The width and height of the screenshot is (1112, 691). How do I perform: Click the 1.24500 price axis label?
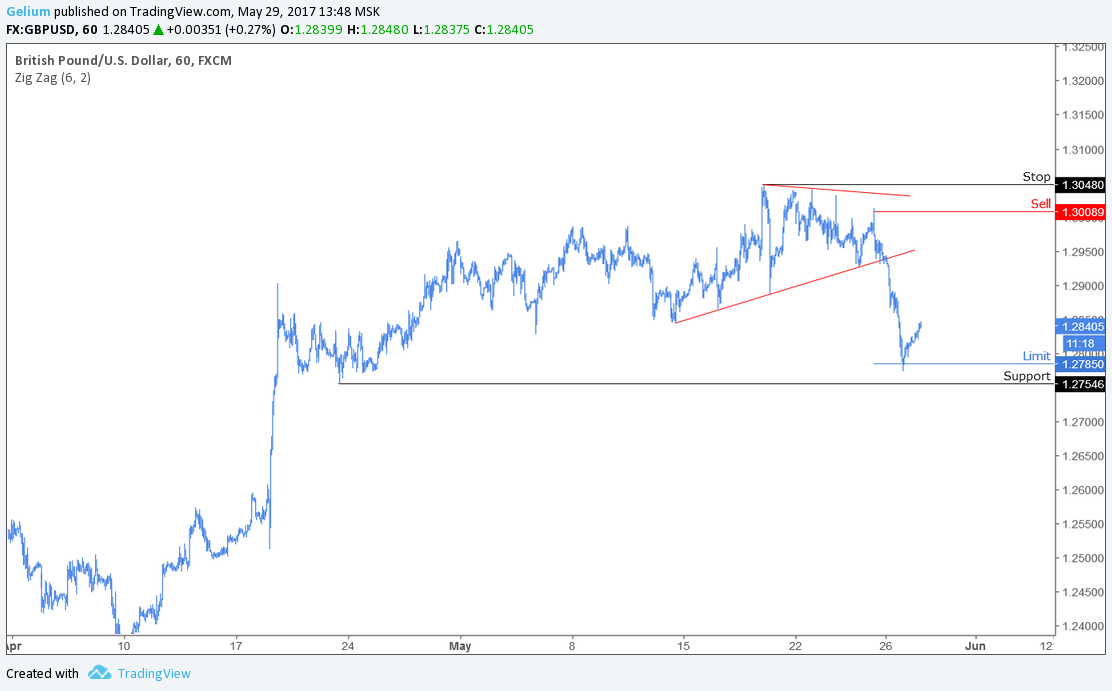[x=1083, y=592]
